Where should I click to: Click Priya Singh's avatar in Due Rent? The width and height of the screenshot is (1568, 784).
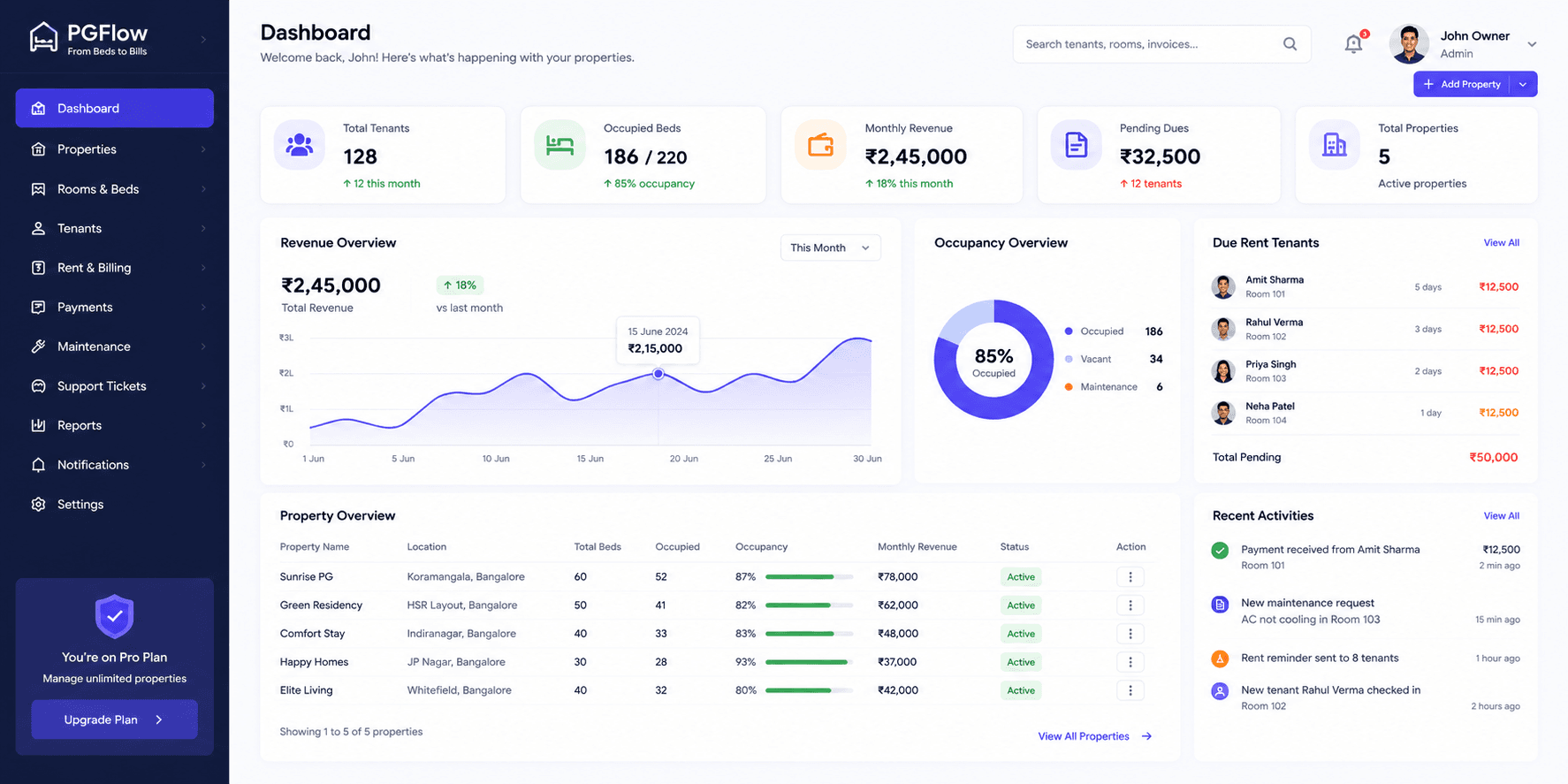click(1223, 371)
